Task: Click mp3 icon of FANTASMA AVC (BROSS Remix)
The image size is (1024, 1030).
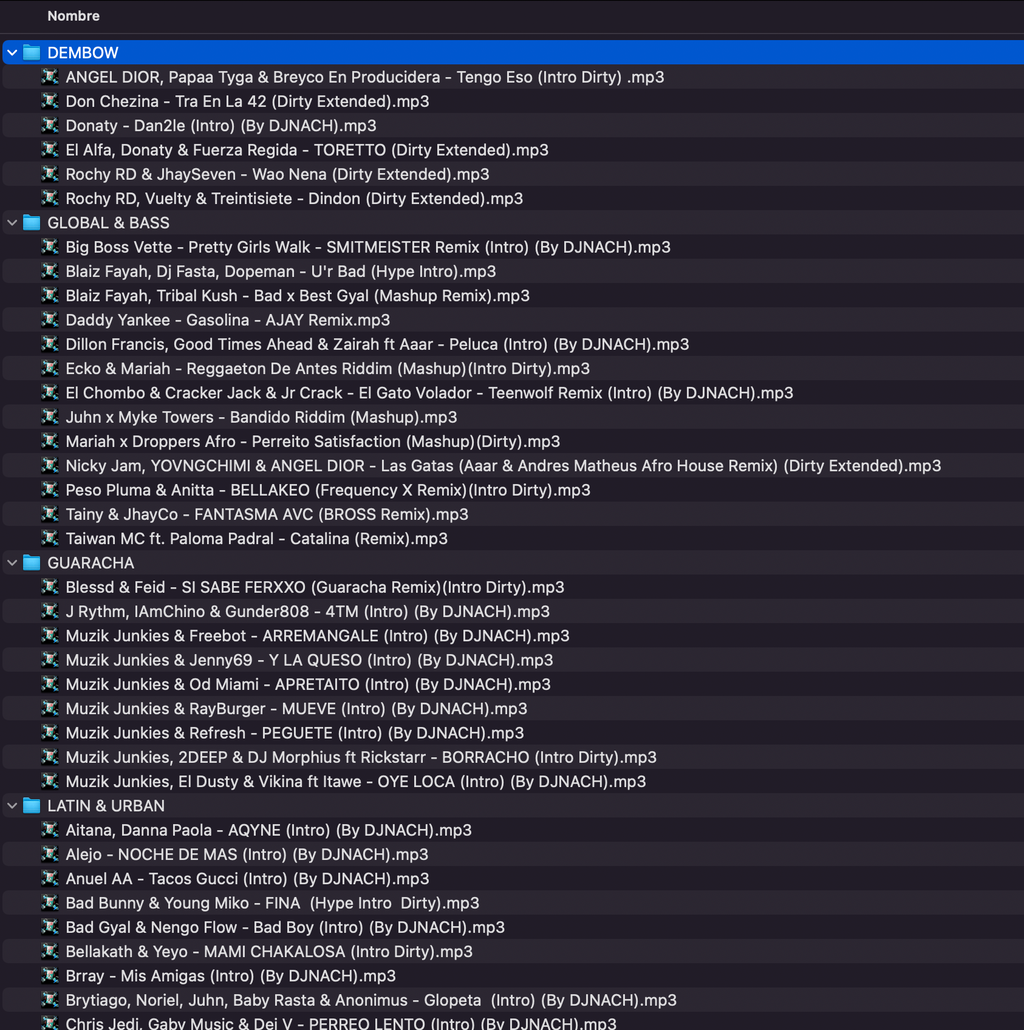Action: click(x=50, y=514)
